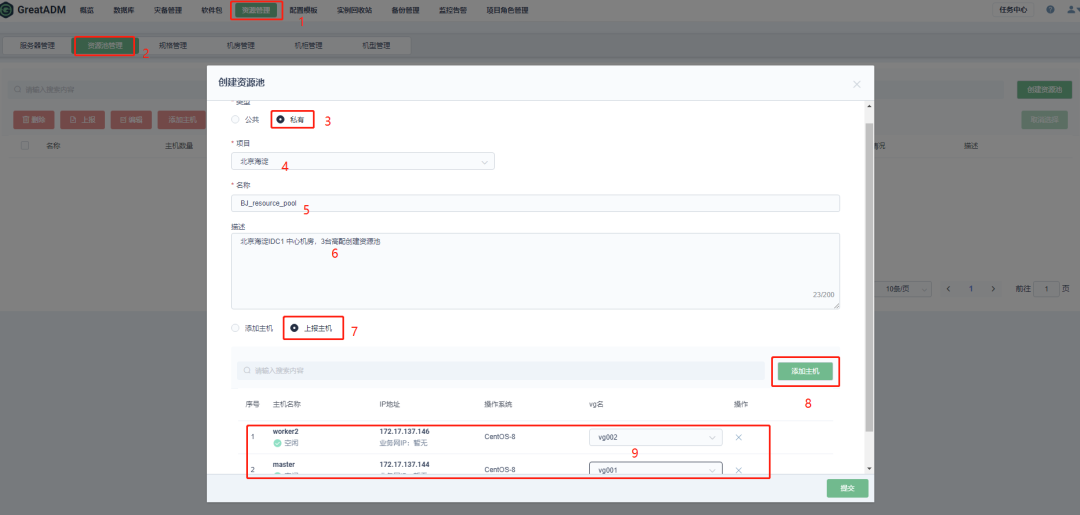Click the 名称 field containing BJ_resource_pool
The width and height of the screenshot is (1080, 515).
tap(535, 203)
